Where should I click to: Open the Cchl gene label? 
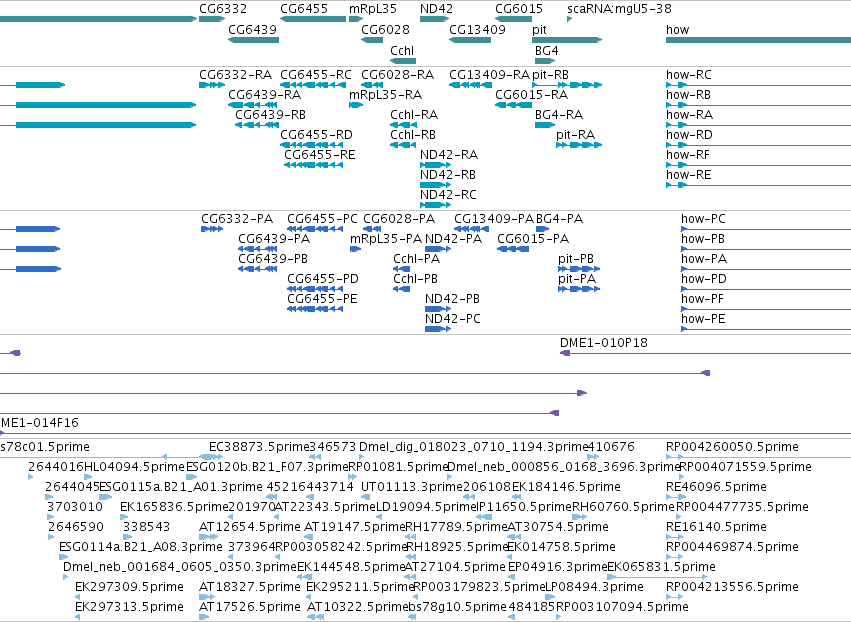coord(402,50)
